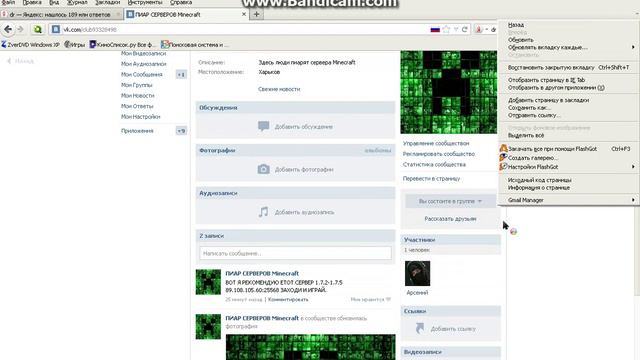
Task: Open a new tab with plus button
Action: pos(256,14)
